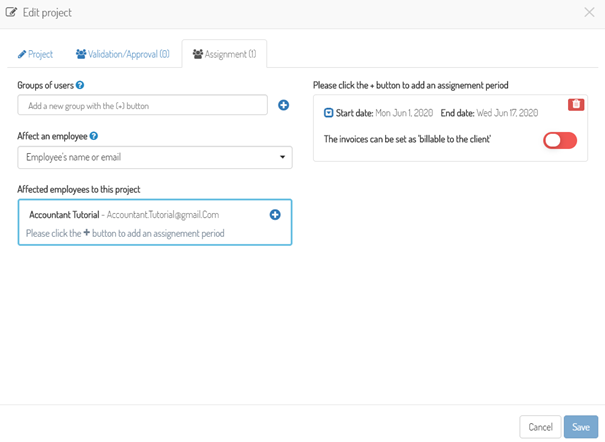Open help icon beside Groups of users

80,85
